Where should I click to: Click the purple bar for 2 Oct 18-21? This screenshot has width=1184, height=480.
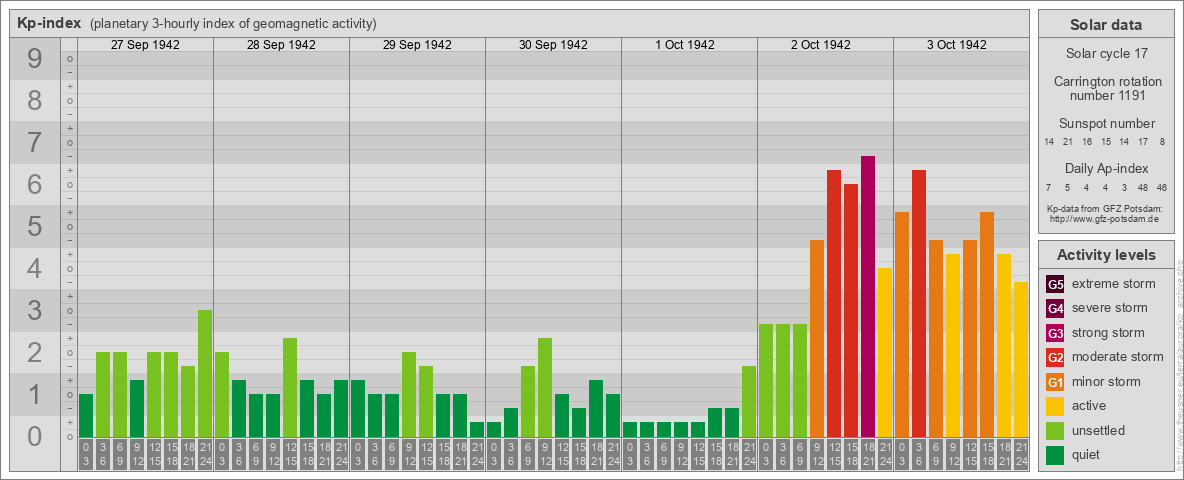tap(868, 297)
